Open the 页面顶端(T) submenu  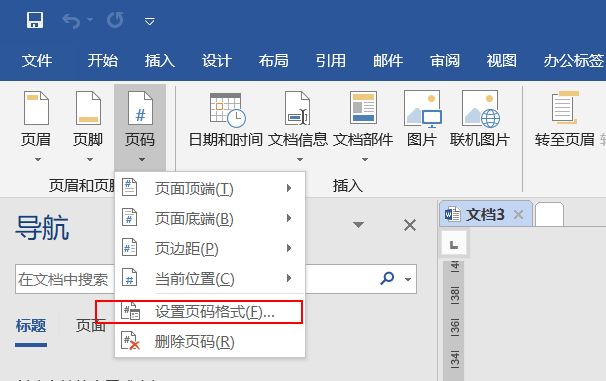pos(210,189)
